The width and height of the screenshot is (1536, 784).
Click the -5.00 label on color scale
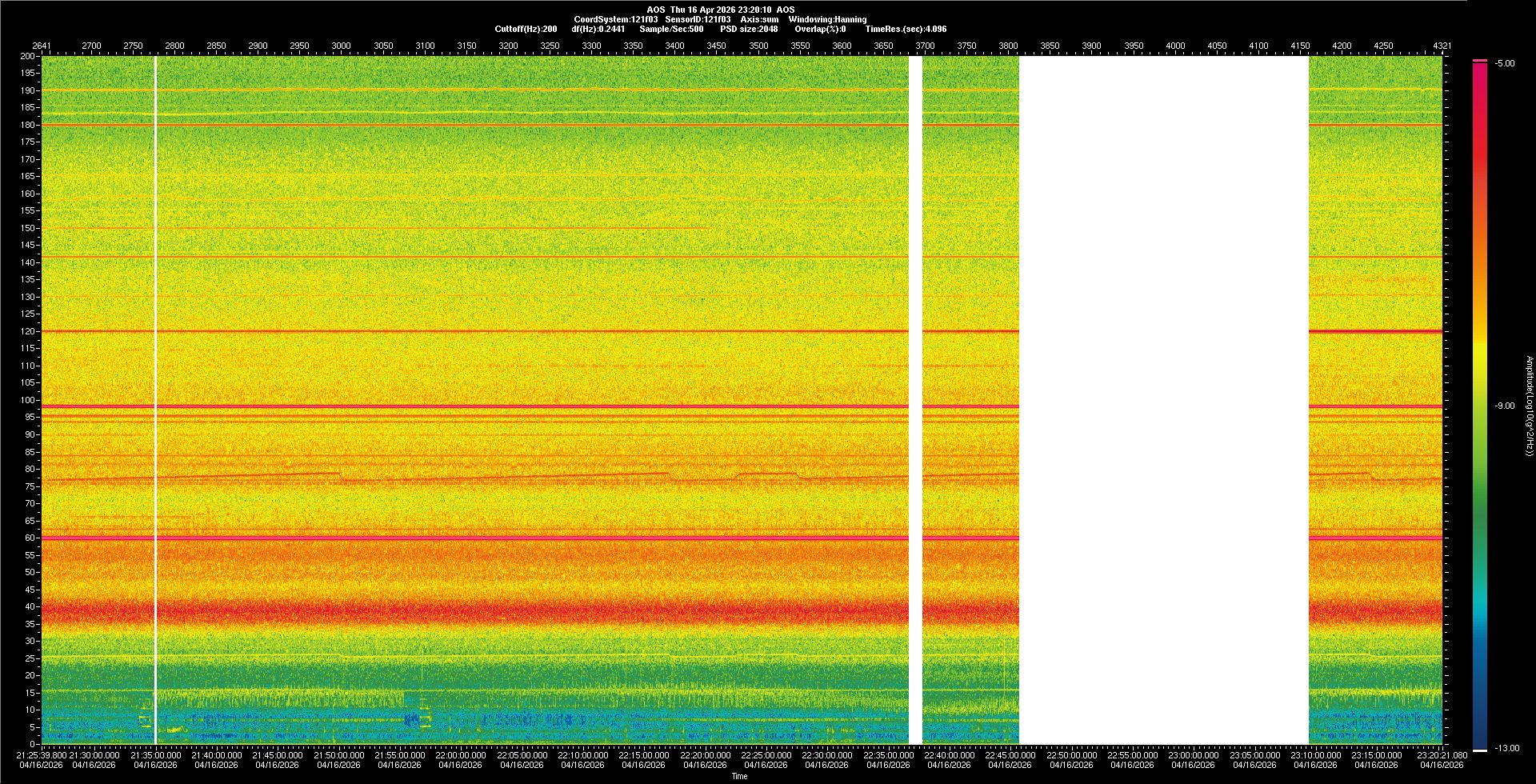[1505, 64]
